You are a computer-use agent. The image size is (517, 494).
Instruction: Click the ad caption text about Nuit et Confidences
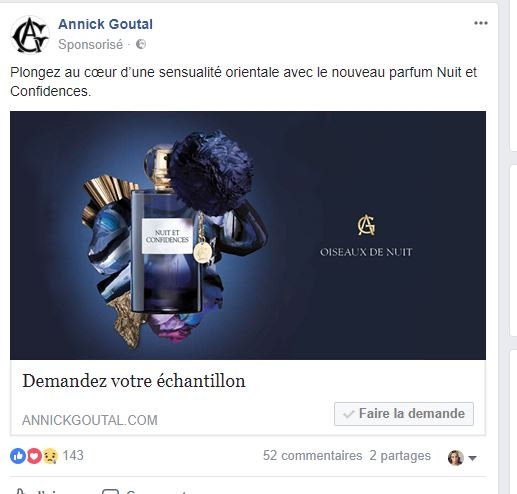243,81
